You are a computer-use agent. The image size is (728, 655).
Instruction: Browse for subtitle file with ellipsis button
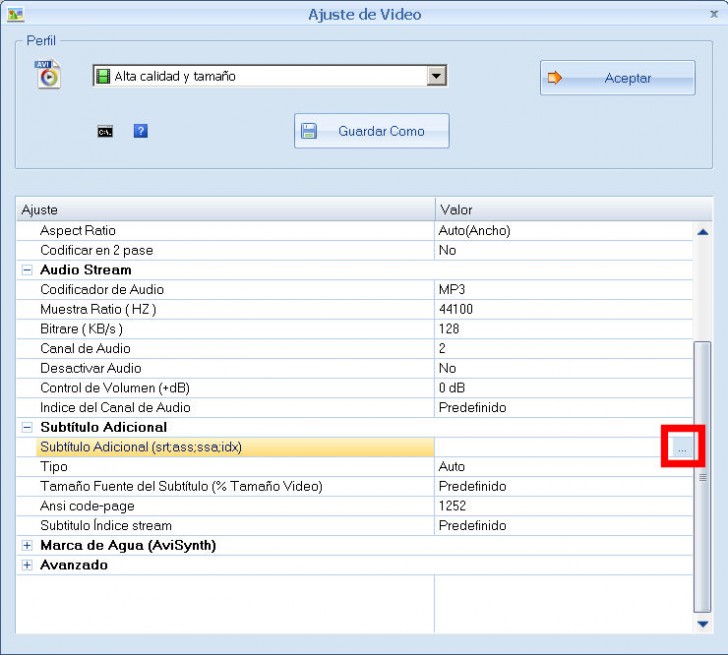(682, 449)
